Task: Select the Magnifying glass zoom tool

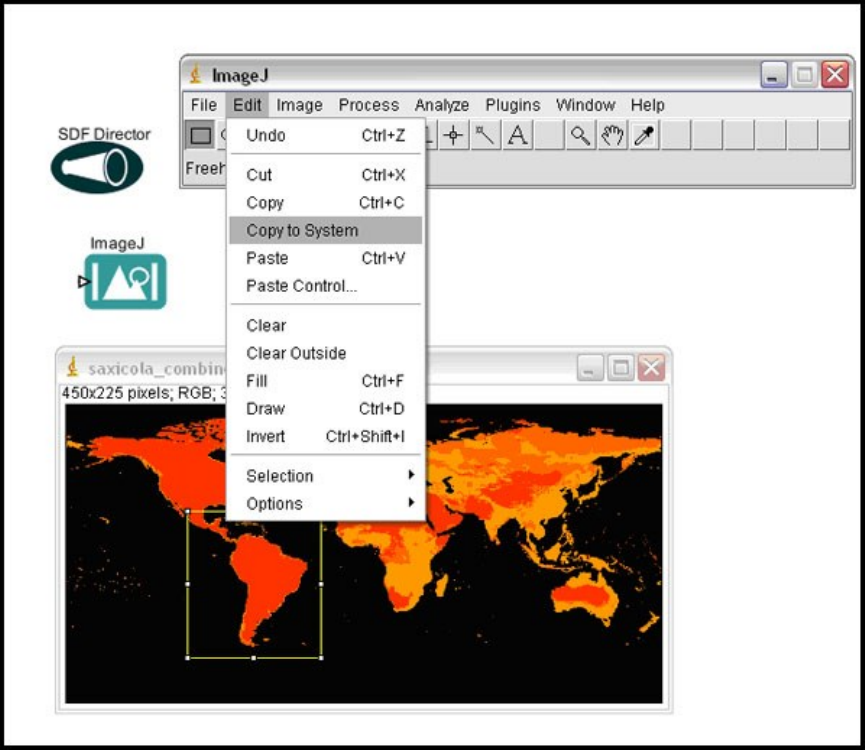Action: 580,135
